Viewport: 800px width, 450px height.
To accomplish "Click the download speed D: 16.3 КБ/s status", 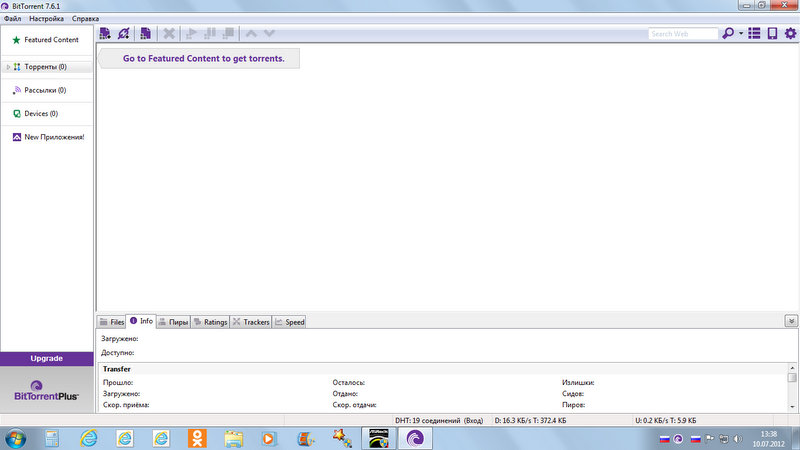I will point(530,420).
